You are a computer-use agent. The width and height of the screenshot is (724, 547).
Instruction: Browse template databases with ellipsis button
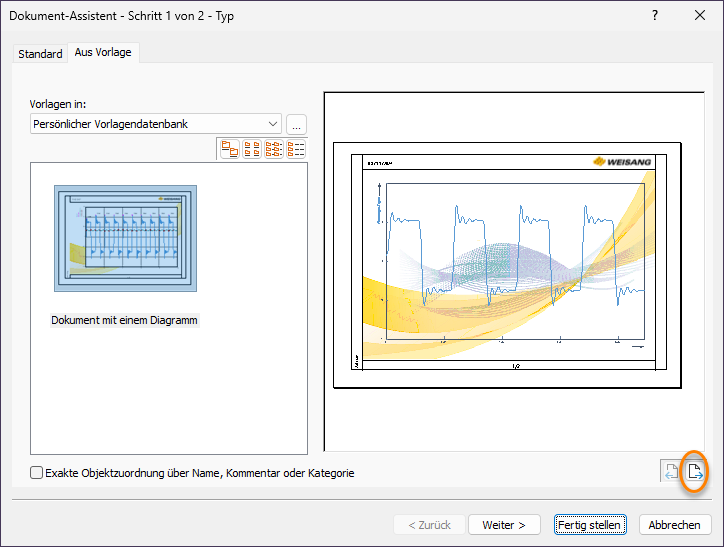click(x=296, y=125)
